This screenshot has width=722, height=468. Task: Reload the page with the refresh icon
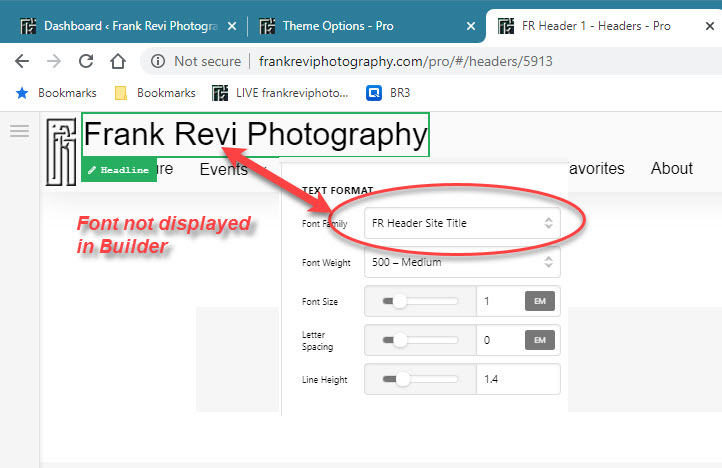pyautogui.click(x=86, y=61)
